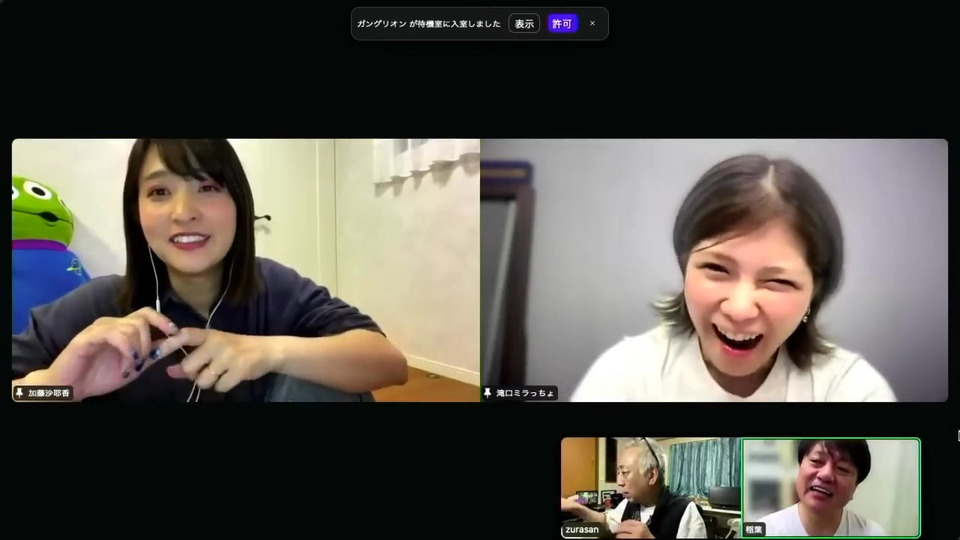
Task: Click the zurasan name label
Action: [x=582, y=530]
